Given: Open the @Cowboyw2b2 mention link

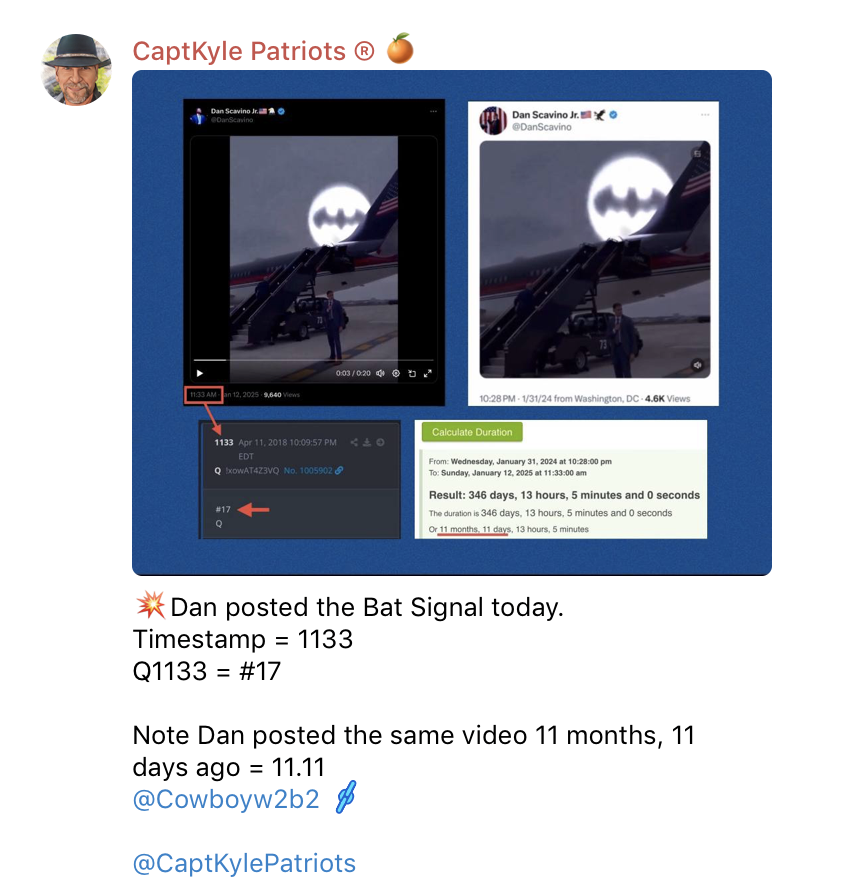Looking at the screenshot, I should pyautogui.click(x=226, y=799).
